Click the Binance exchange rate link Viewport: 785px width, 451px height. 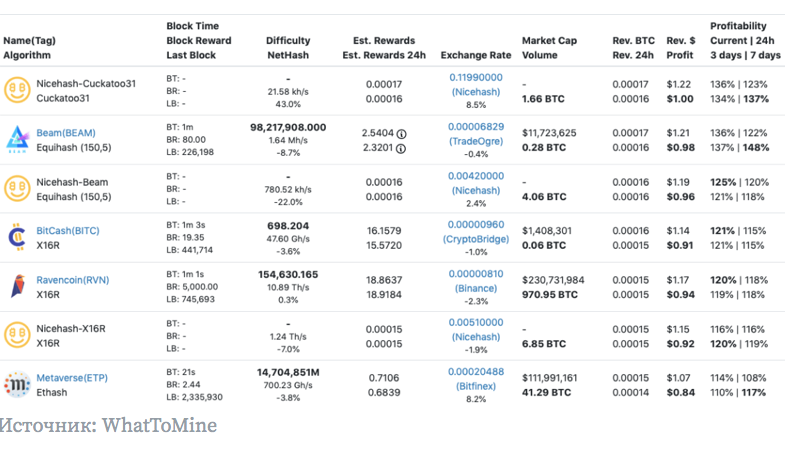coord(476,288)
